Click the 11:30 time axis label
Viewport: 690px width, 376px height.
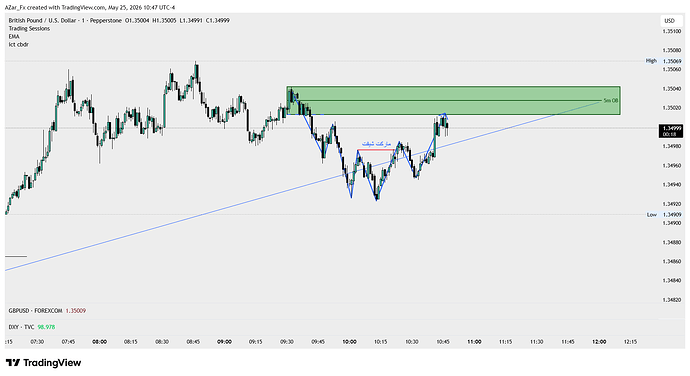[x=536, y=342]
